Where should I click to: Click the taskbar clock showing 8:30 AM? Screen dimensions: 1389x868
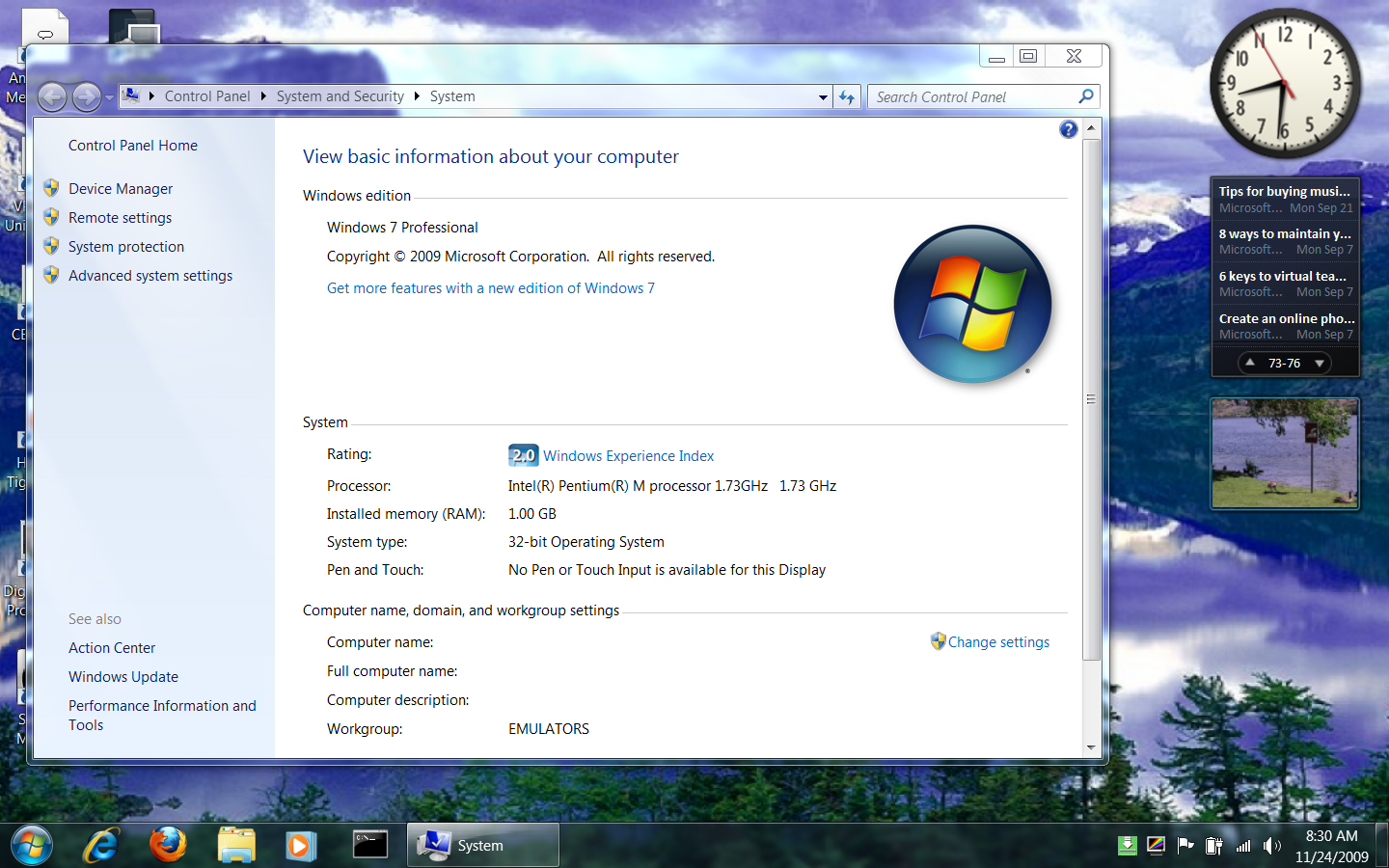click(x=1331, y=846)
